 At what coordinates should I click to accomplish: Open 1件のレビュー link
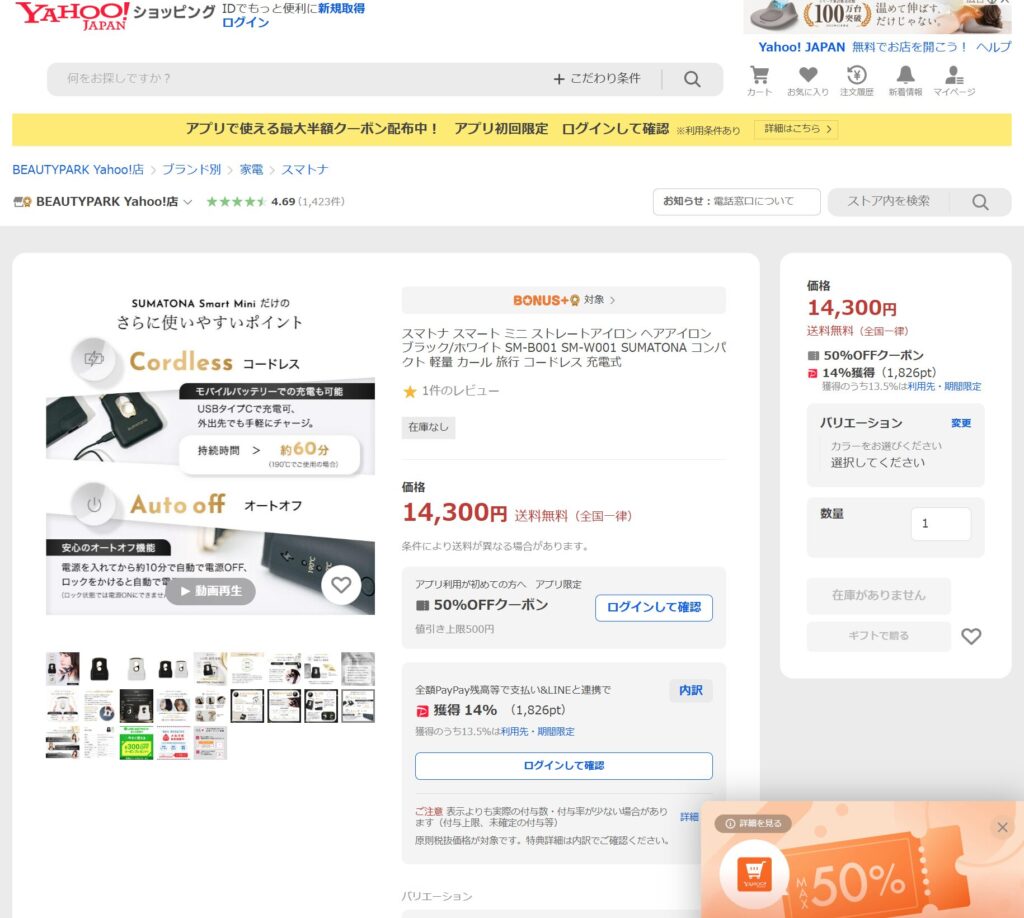[x=460, y=391]
